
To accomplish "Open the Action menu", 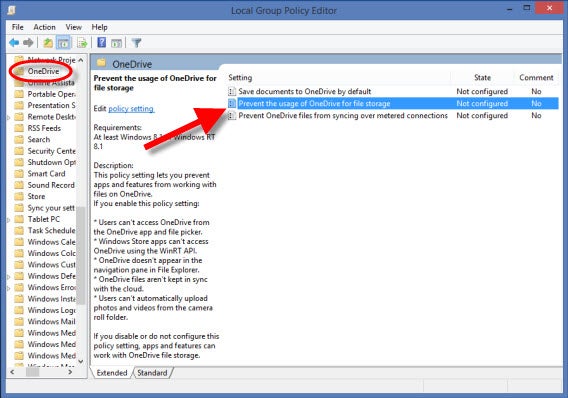I will pyautogui.click(x=45, y=27).
